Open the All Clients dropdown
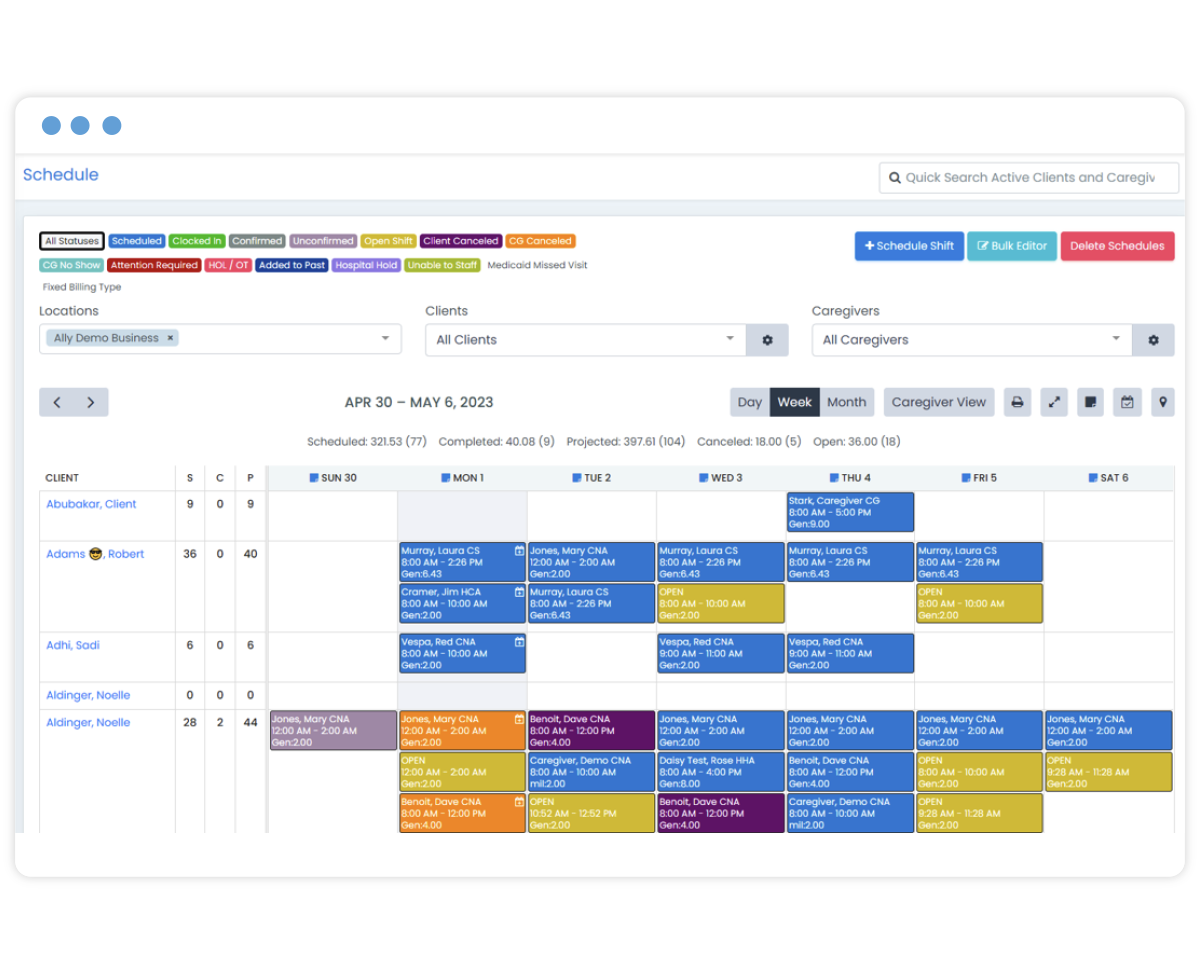 pos(585,340)
